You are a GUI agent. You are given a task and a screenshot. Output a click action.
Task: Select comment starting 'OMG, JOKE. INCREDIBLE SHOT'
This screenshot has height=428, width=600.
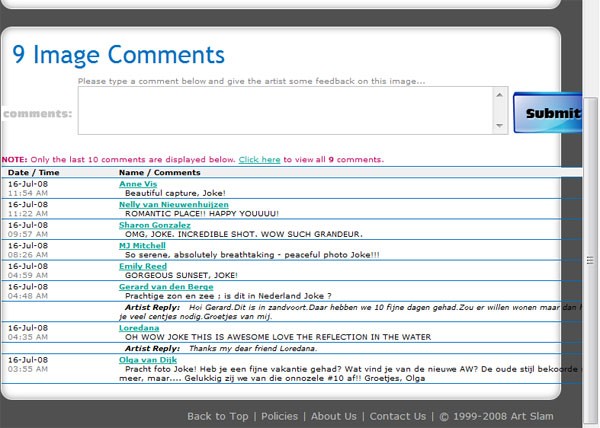244,234
